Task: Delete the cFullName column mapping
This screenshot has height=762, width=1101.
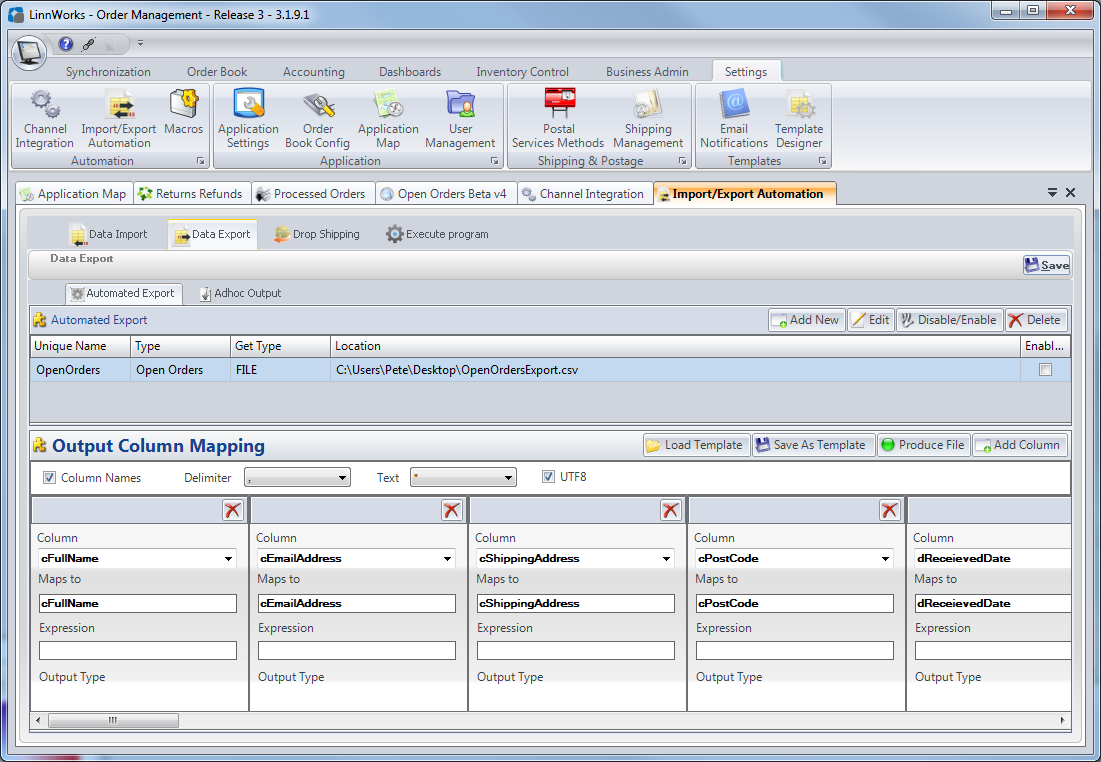Action: (x=232, y=510)
